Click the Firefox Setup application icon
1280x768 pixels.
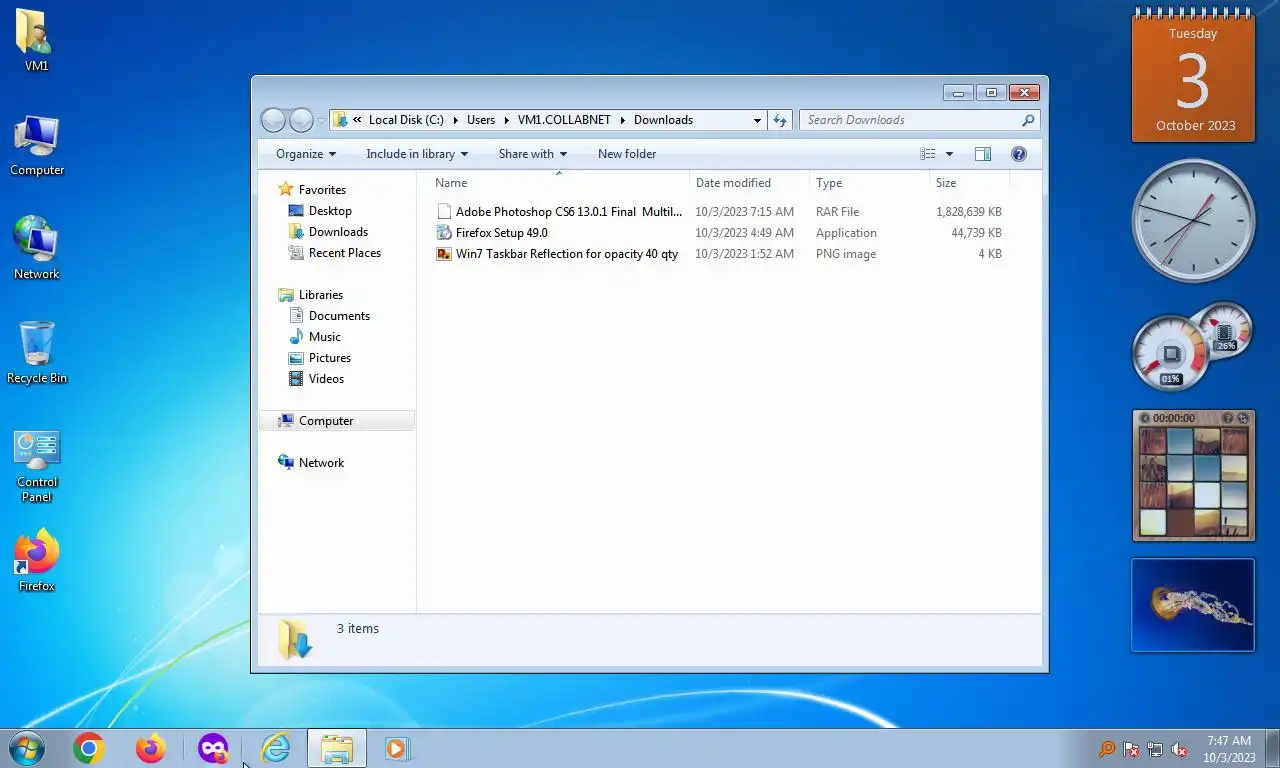[444, 233]
